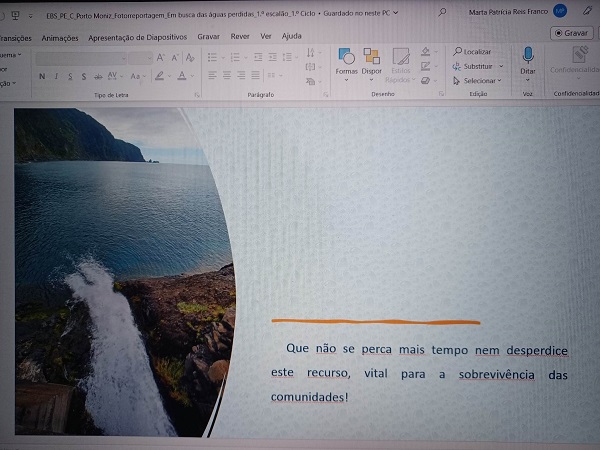
Task: Click Increase Font Size icon
Action: click(160, 58)
